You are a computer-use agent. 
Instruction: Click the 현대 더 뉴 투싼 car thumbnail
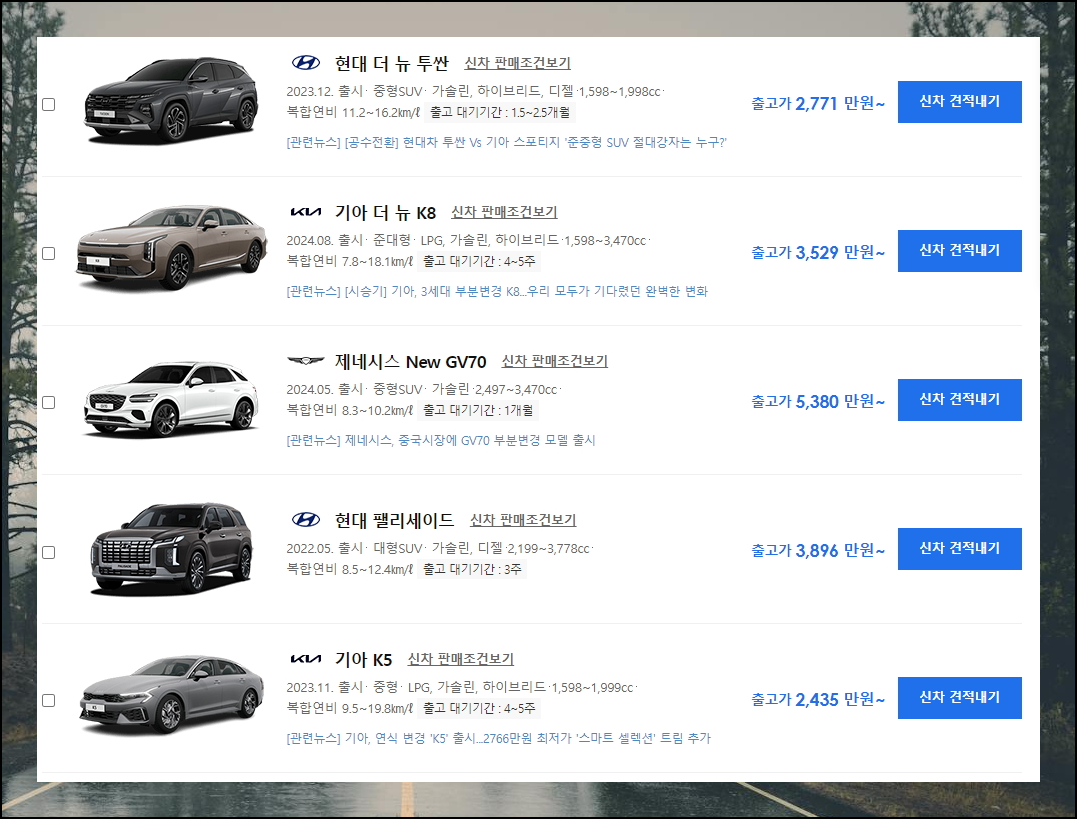[171, 101]
